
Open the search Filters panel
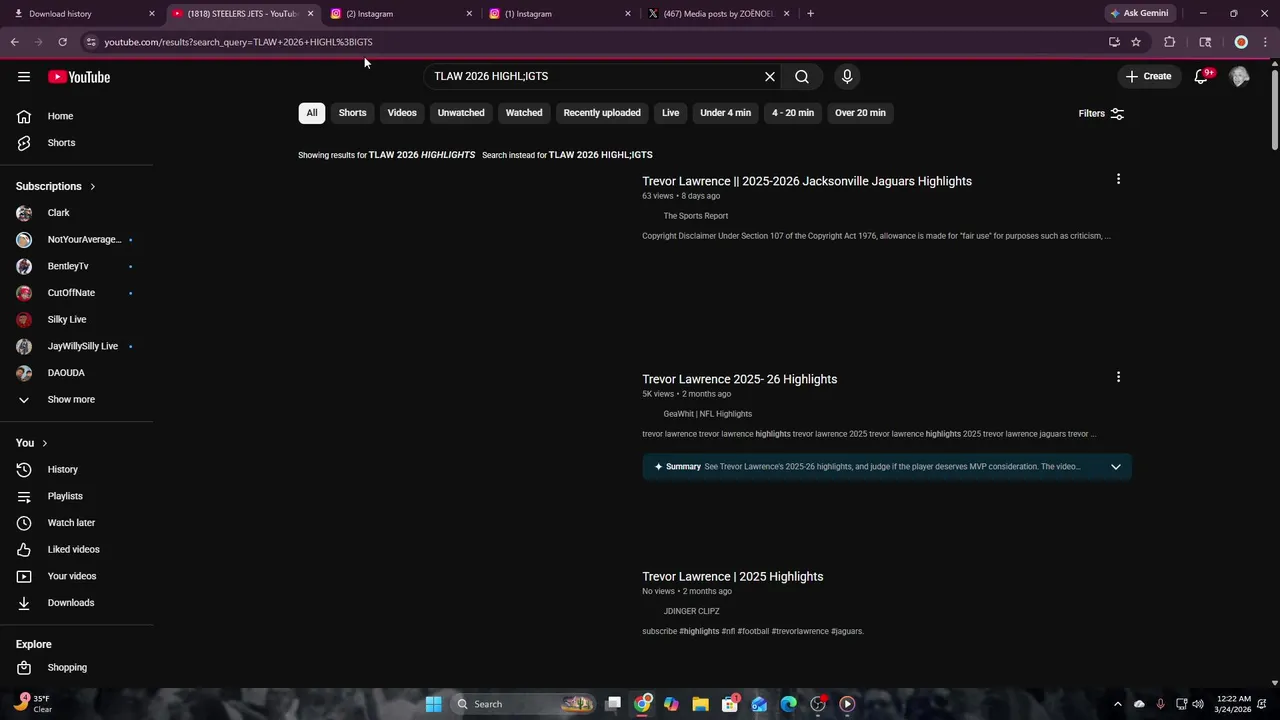pyautogui.click(x=1101, y=113)
